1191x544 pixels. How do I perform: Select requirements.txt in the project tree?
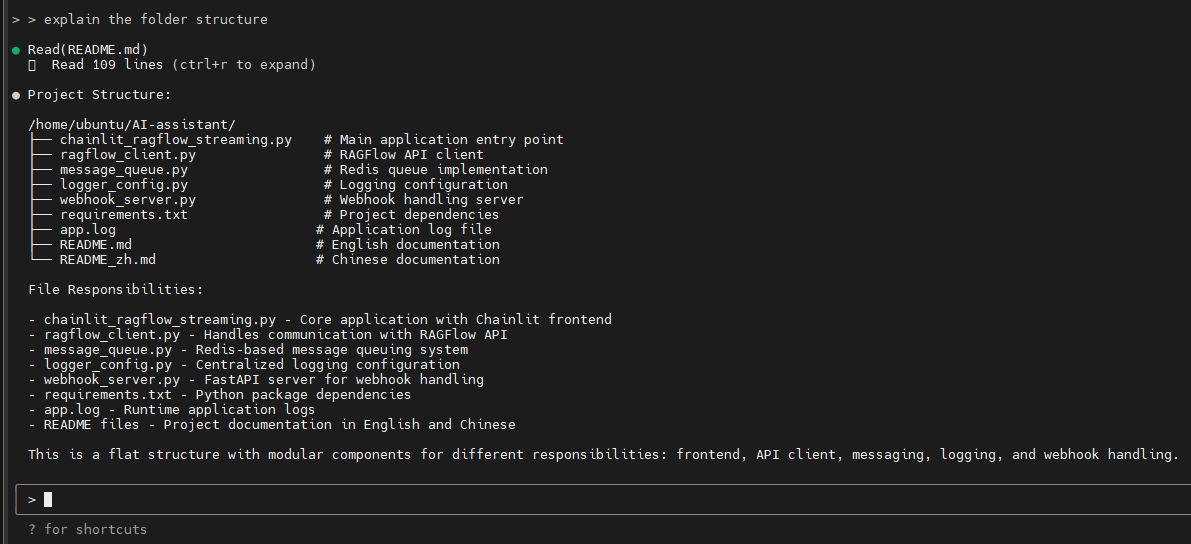(x=123, y=215)
